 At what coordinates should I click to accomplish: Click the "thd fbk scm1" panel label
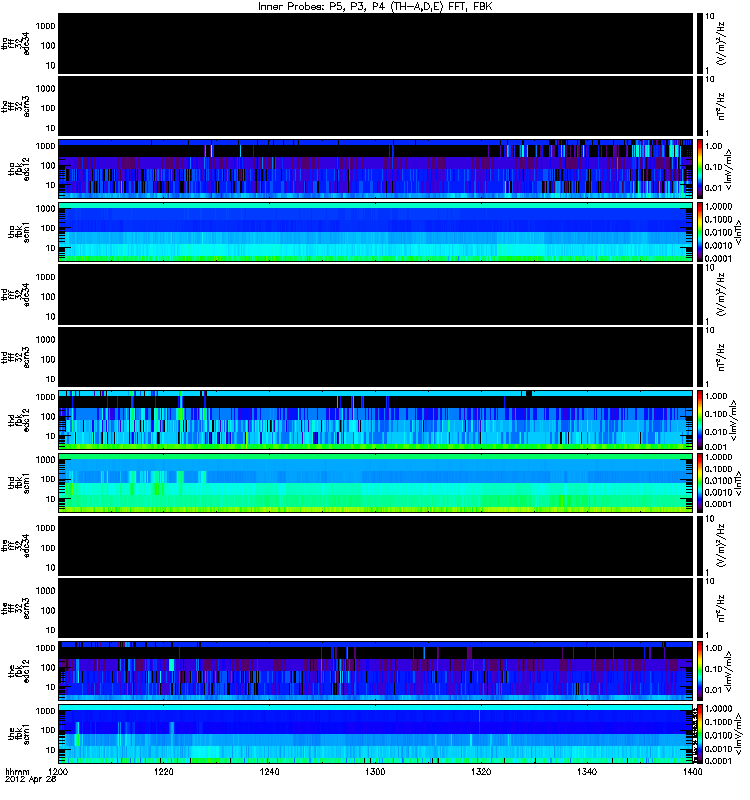pyautogui.click(x=19, y=483)
